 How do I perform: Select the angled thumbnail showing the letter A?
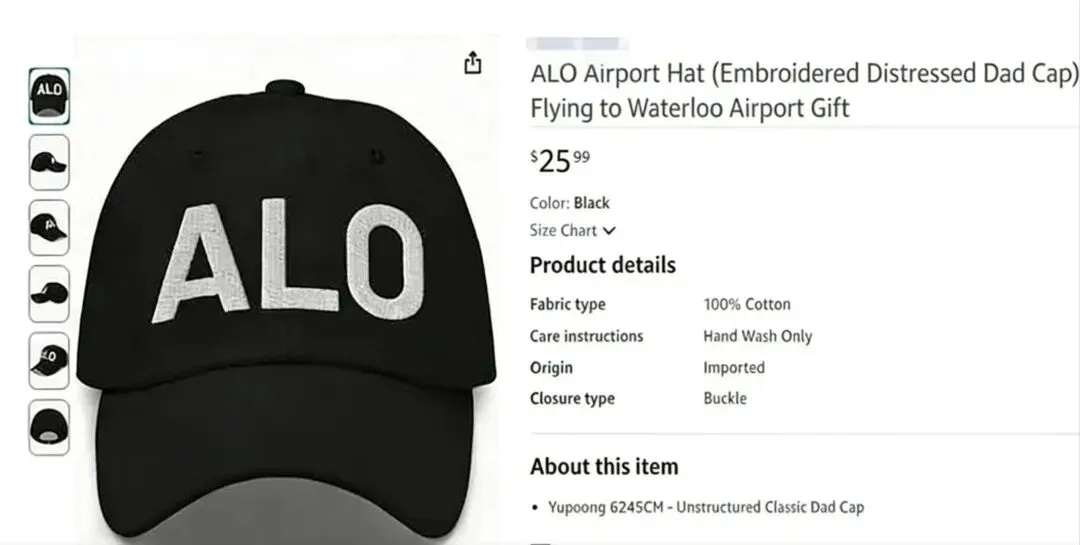pyautogui.click(x=49, y=228)
